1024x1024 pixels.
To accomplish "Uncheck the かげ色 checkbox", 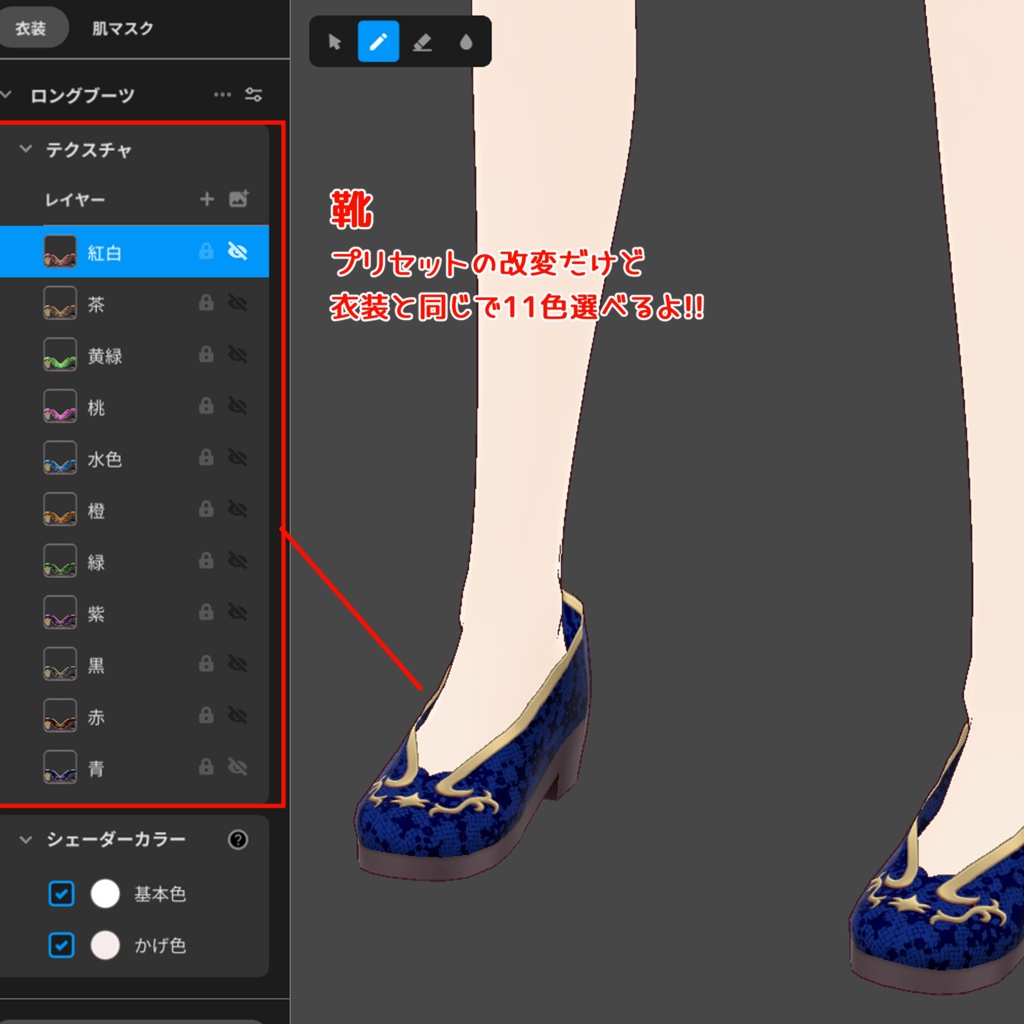I will [x=62, y=944].
